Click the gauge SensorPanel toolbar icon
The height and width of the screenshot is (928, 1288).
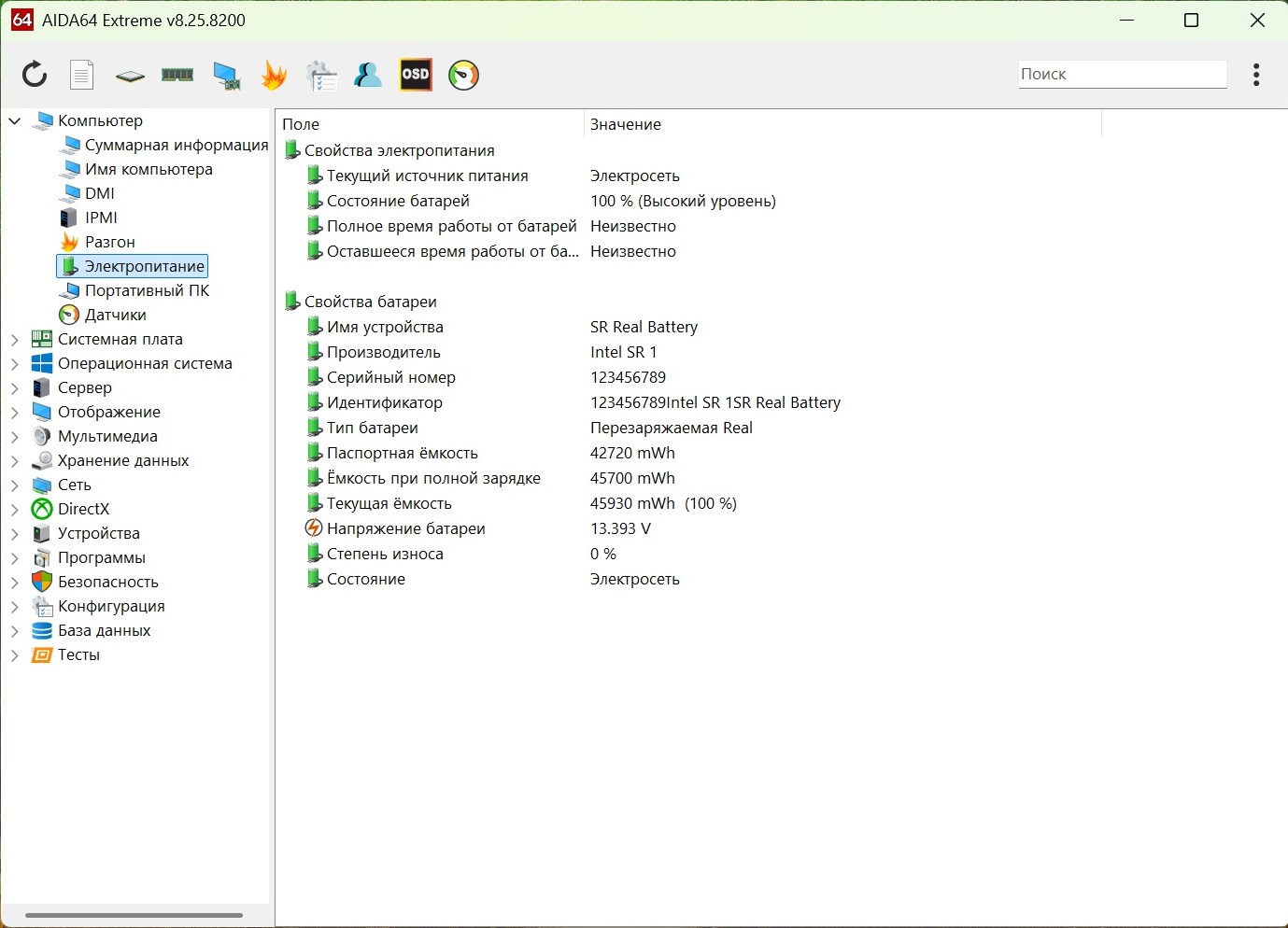pos(463,75)
